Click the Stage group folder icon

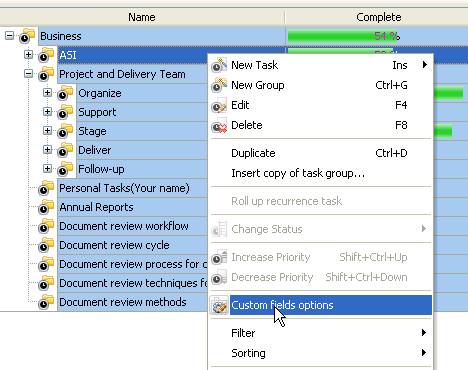tap(65, 131)
